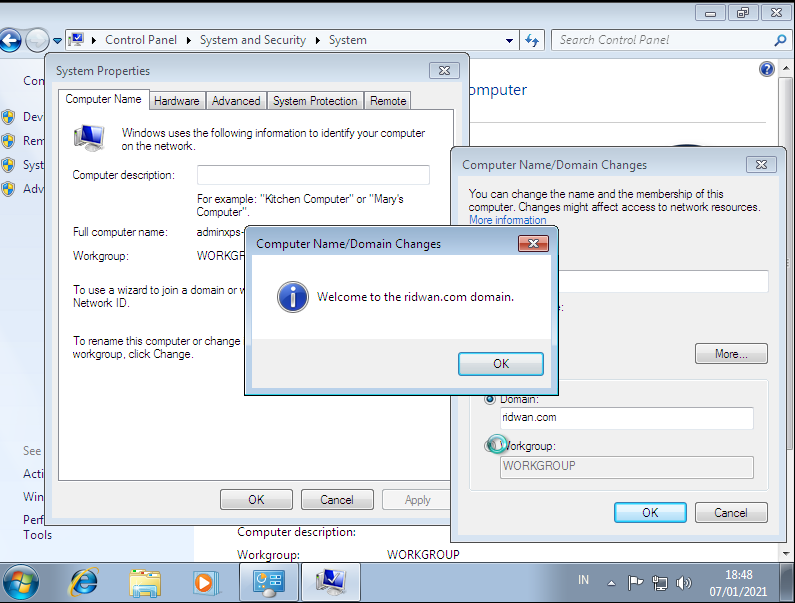Screen dimensions: 795x603
Task: Click the System Properties taskbar button
Action: tap(331, 582)
